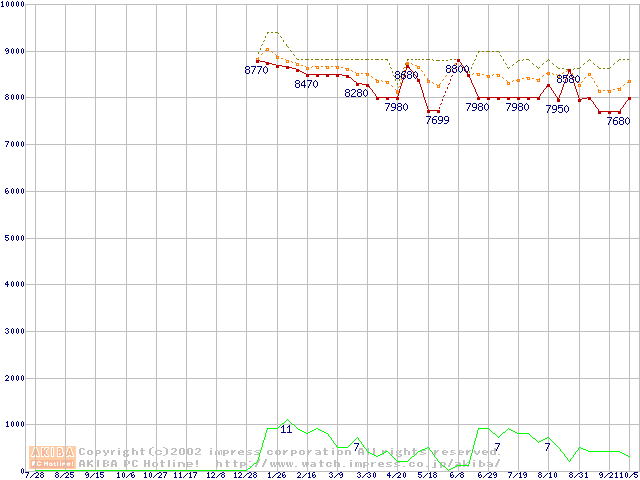
Task: Click the 7950 value label
Action: pos(557,110)
